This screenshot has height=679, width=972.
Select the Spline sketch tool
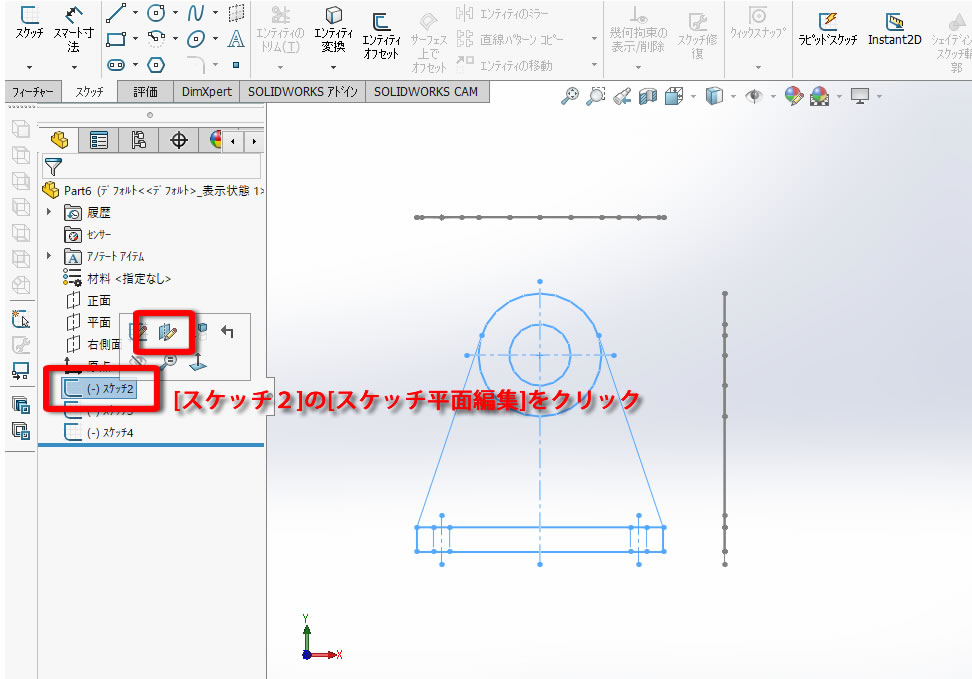pyautogui.click(x=196, y=12)
